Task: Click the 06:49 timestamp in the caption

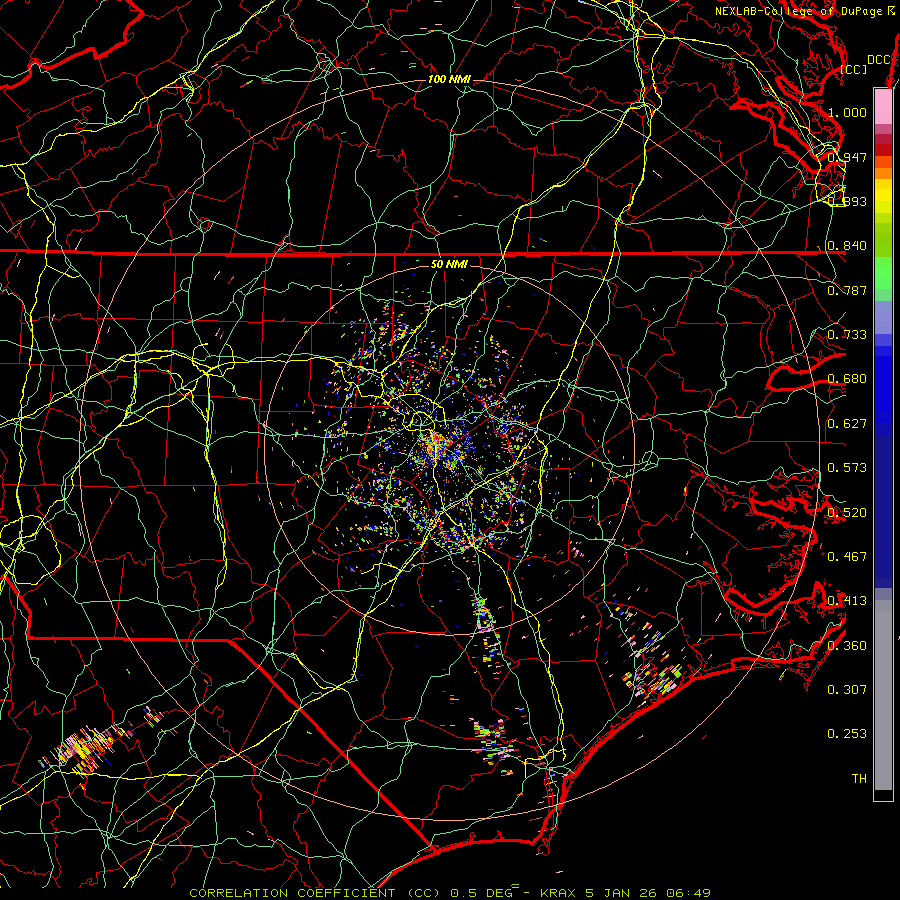Action: click(688, 893)
